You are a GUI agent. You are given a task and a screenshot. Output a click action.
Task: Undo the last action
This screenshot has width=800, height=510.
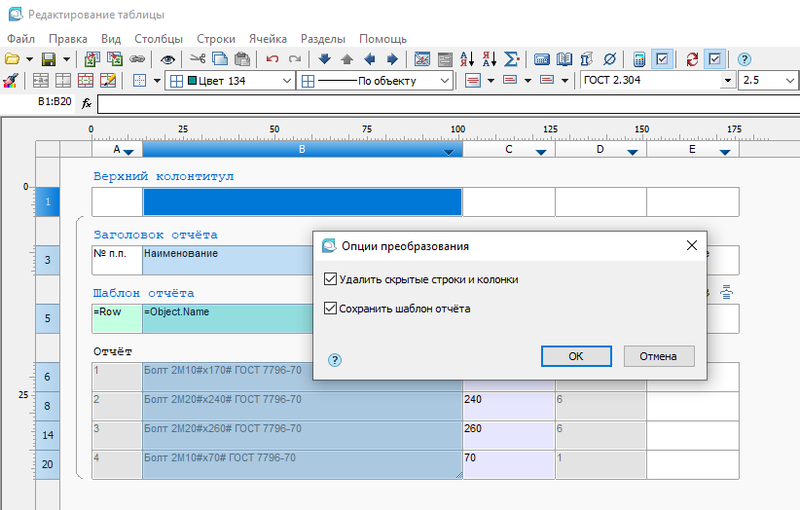click(x=272, y=59)
